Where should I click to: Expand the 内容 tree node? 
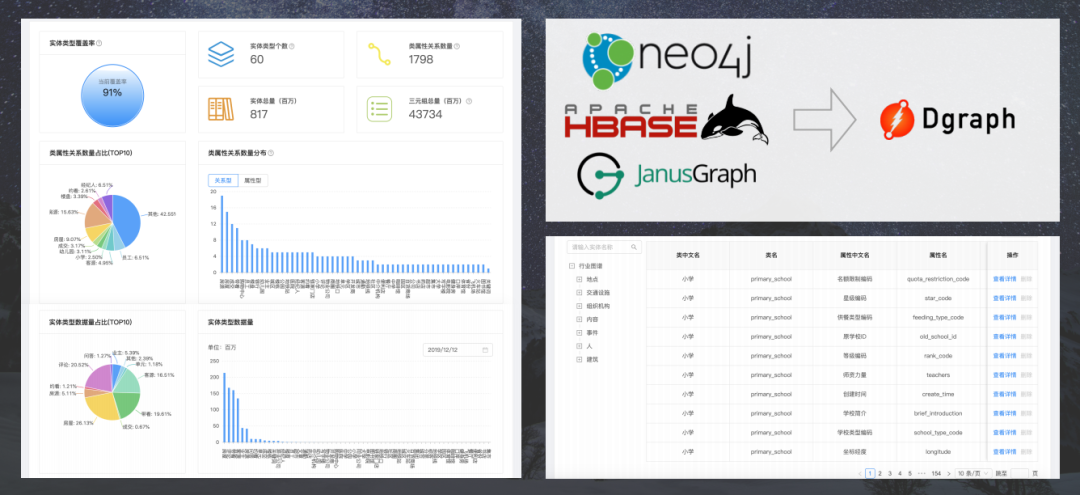[x=579, y=319]
